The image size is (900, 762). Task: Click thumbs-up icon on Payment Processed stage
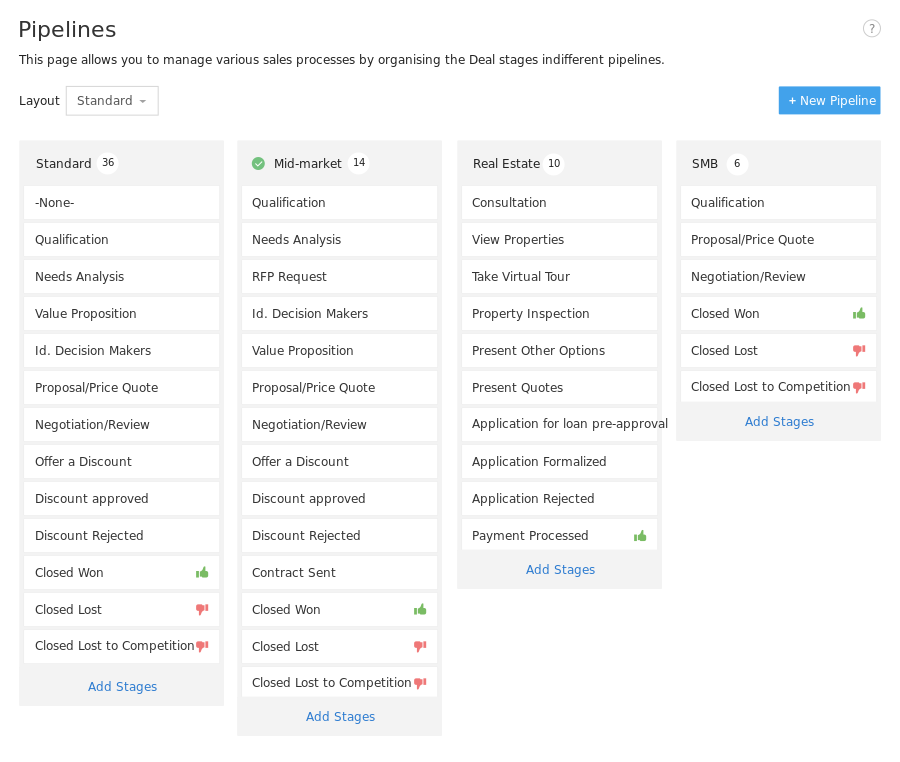pyautogui.click(x=640, y=535)
